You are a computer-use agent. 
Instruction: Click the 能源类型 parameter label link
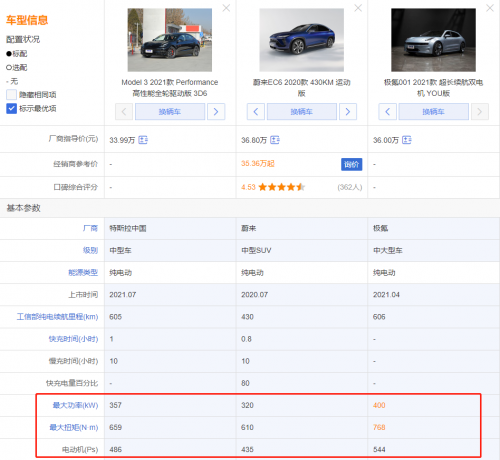pos(83,273)
